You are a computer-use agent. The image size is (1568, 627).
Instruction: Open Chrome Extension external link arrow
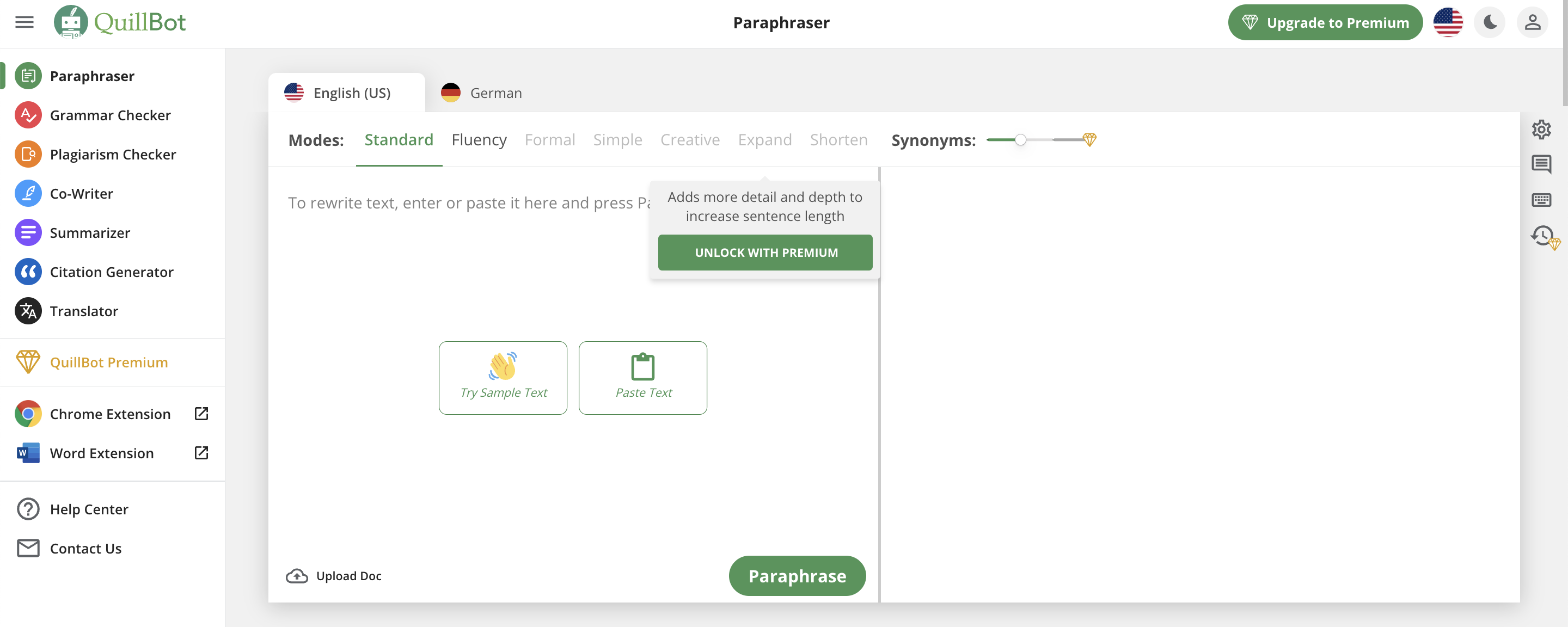click(x=201, y=414)
